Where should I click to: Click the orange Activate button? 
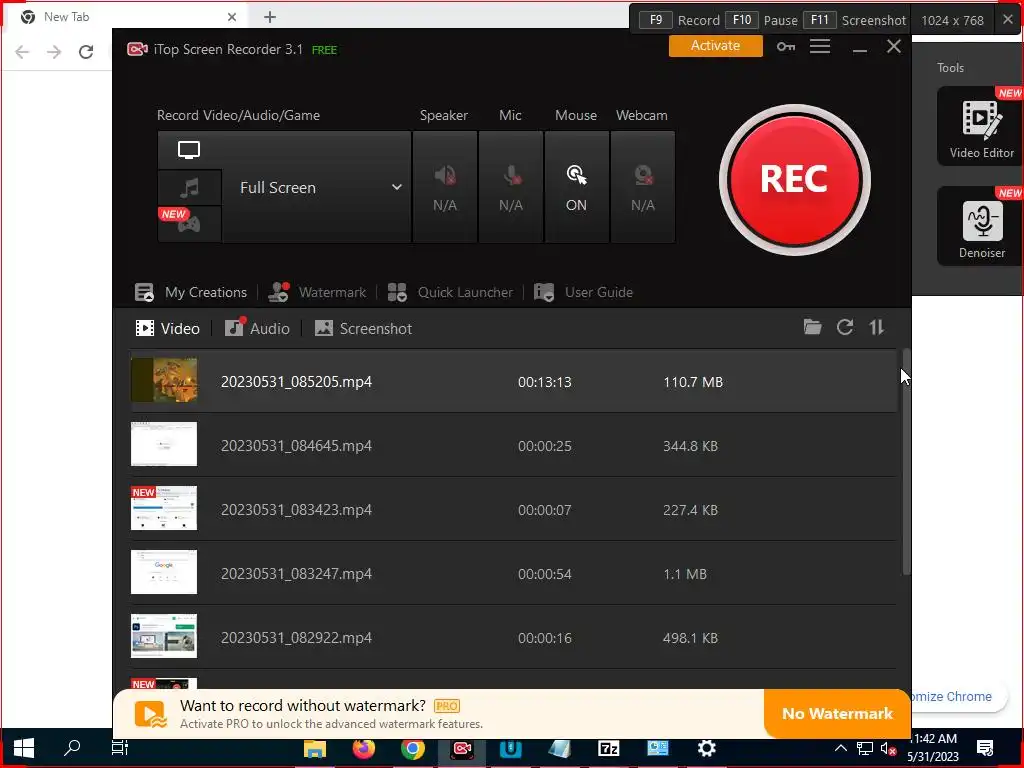point(715,46)
